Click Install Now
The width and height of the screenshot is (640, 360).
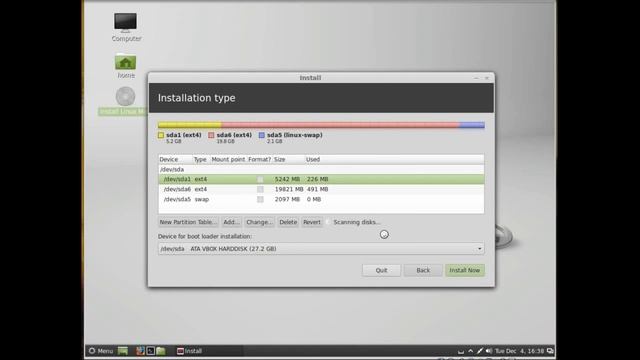coord(464,270)
